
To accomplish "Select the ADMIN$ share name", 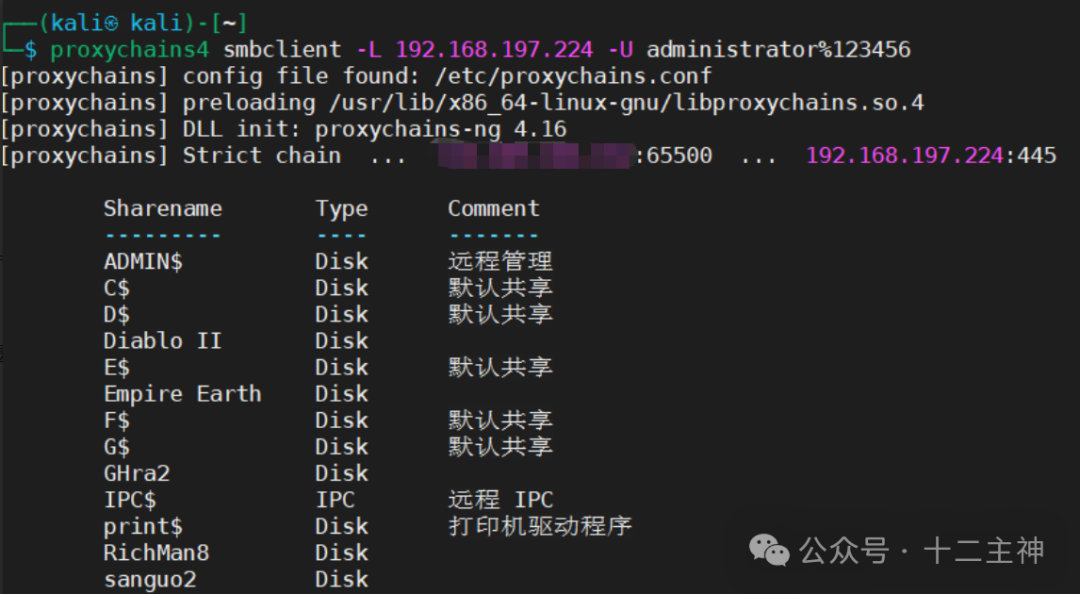I will pos(143,262).
